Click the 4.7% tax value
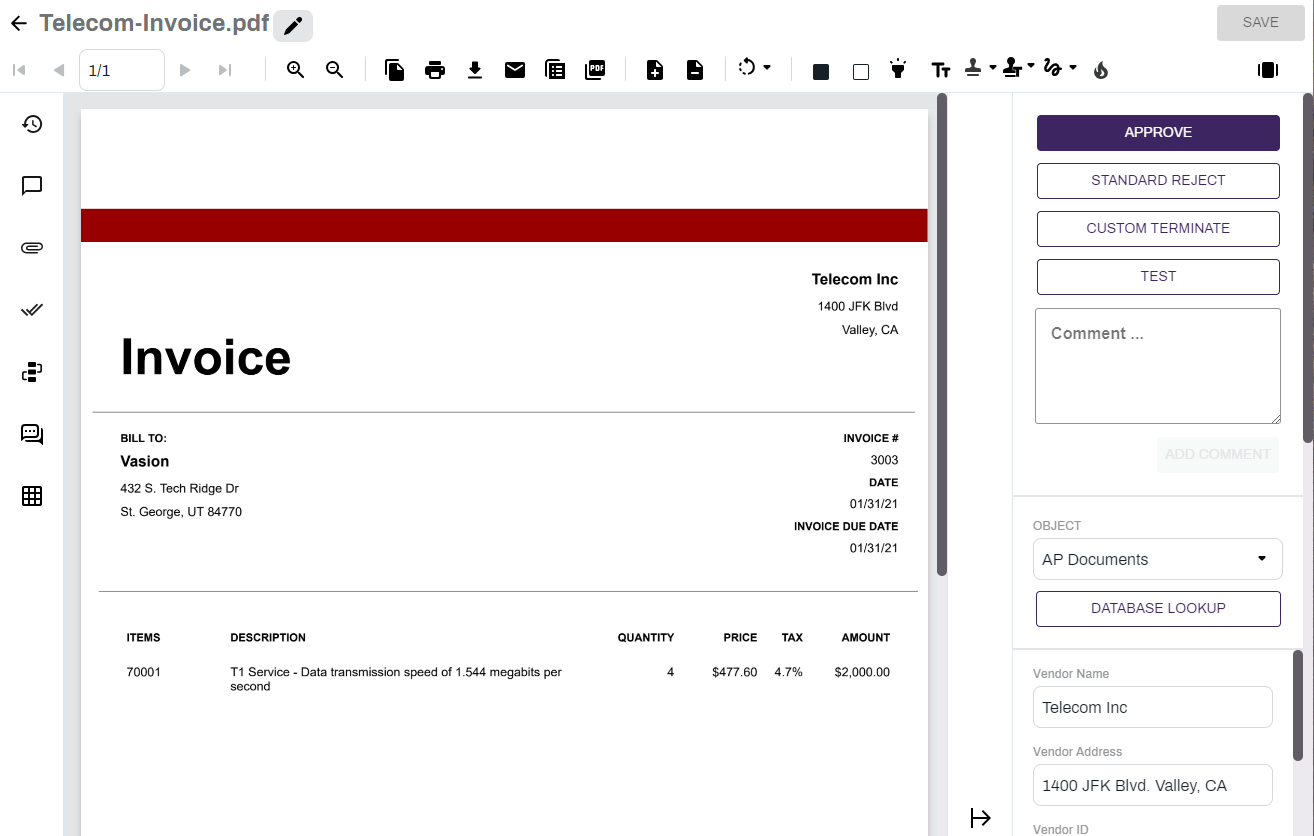 (788, 673)
